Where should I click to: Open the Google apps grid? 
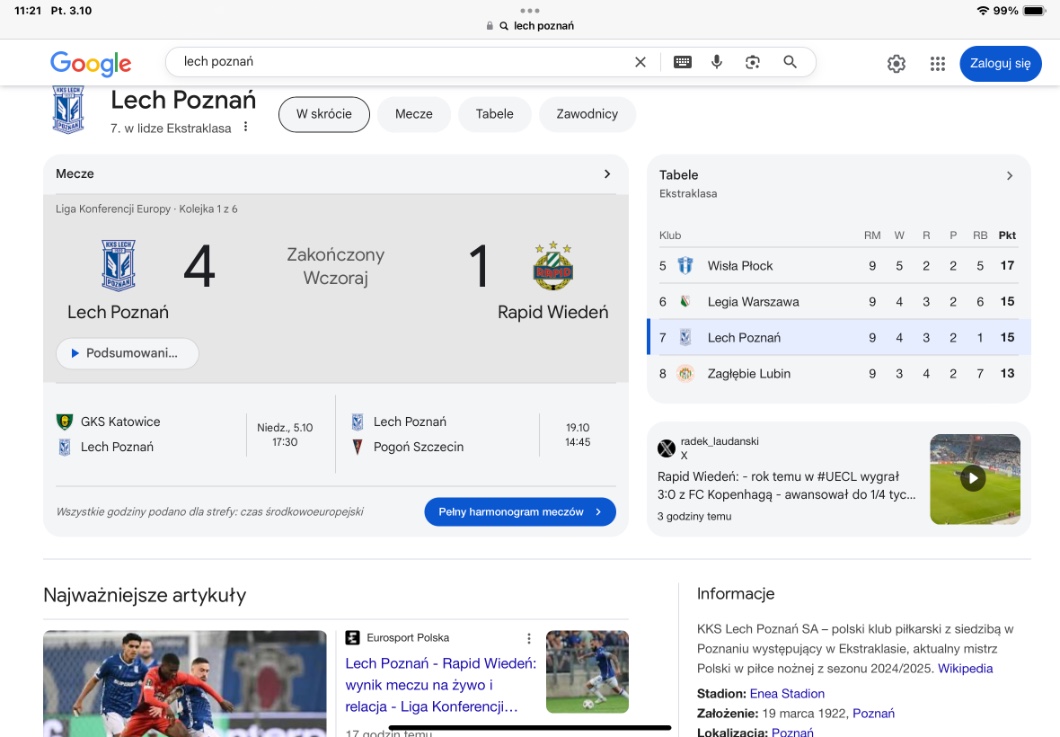pos(937,64)
